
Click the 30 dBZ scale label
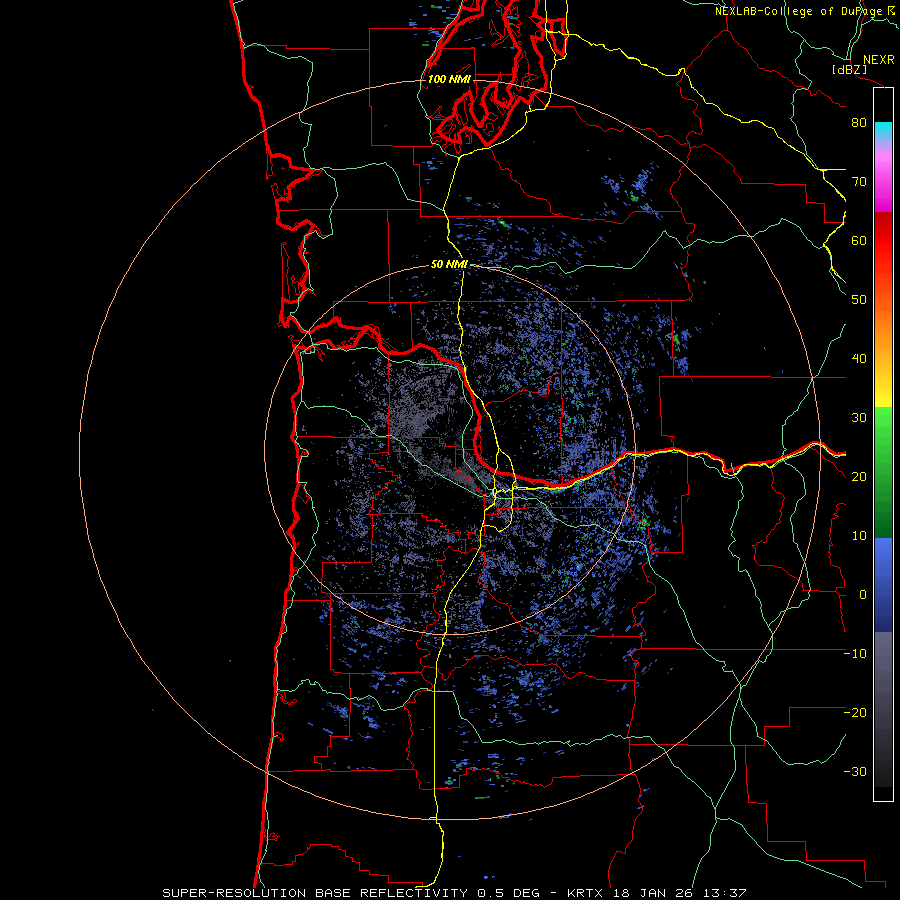(859, 418)
